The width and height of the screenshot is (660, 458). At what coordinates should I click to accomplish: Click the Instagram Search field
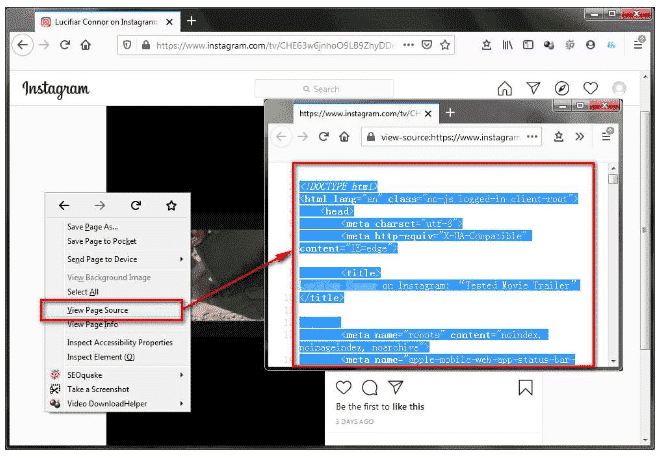324,89
